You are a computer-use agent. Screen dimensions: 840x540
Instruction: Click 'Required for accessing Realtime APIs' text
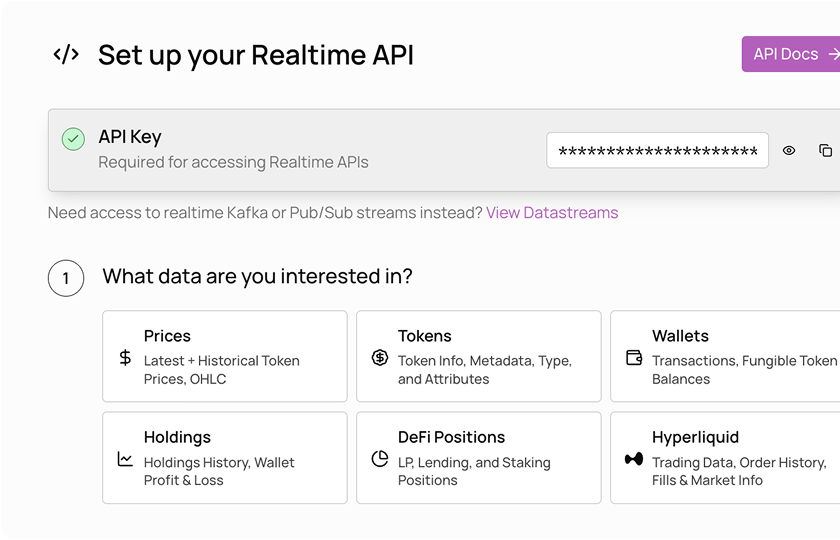point(233,162)
